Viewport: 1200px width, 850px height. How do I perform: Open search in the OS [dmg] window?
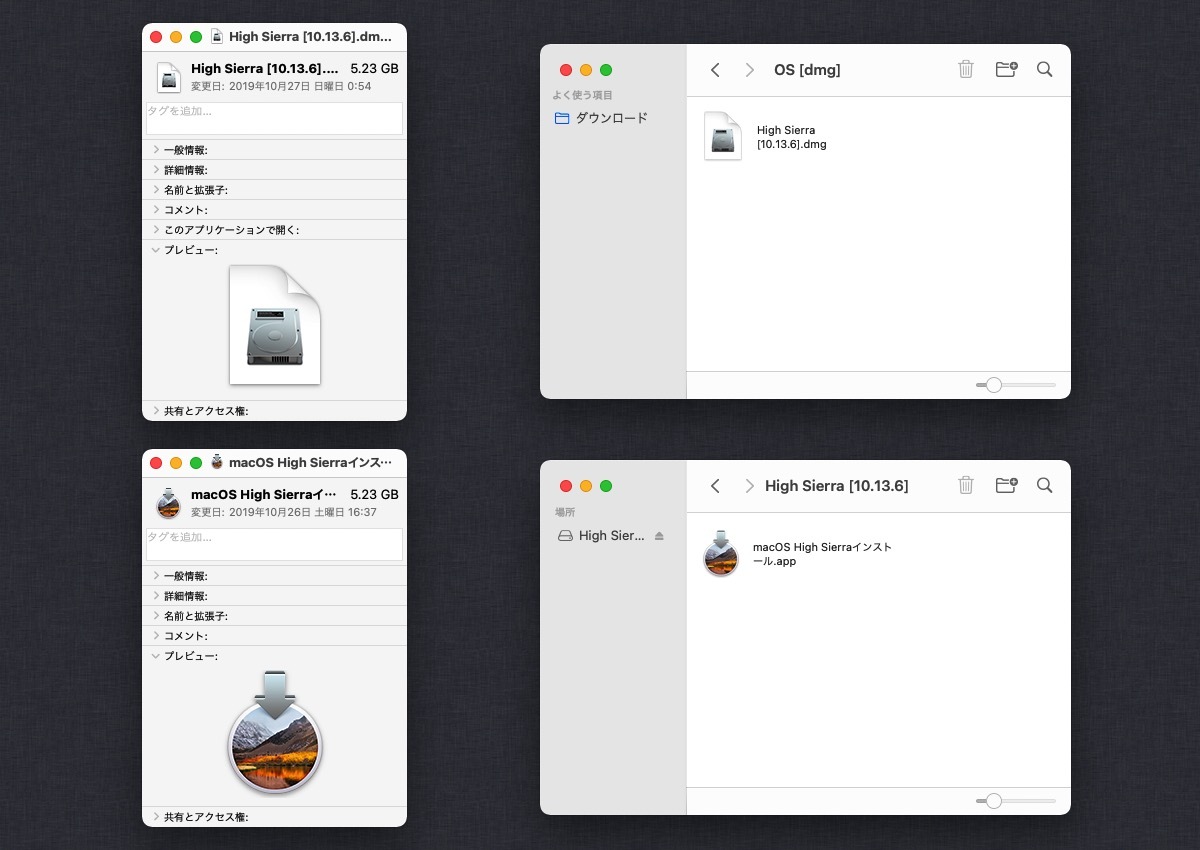tap(1044, 69)
